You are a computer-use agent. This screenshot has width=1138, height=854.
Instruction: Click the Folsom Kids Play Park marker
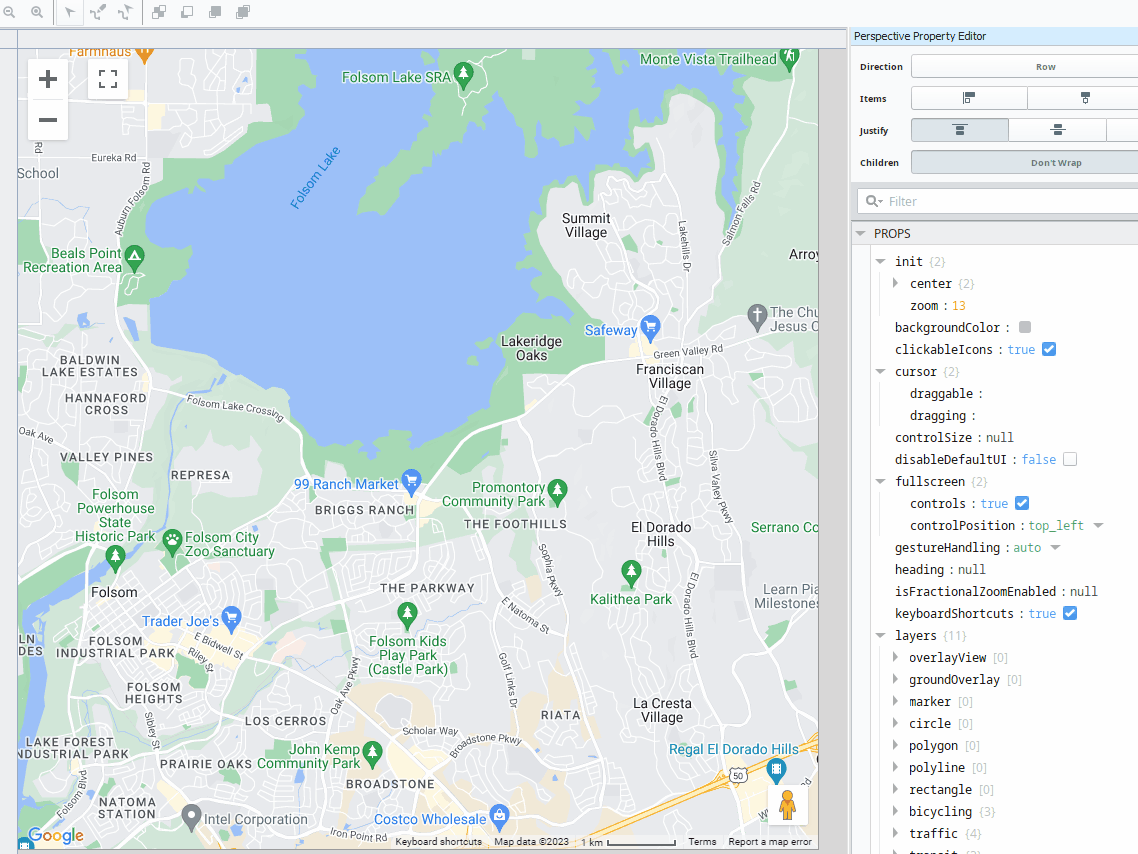(x=407, y=615)
